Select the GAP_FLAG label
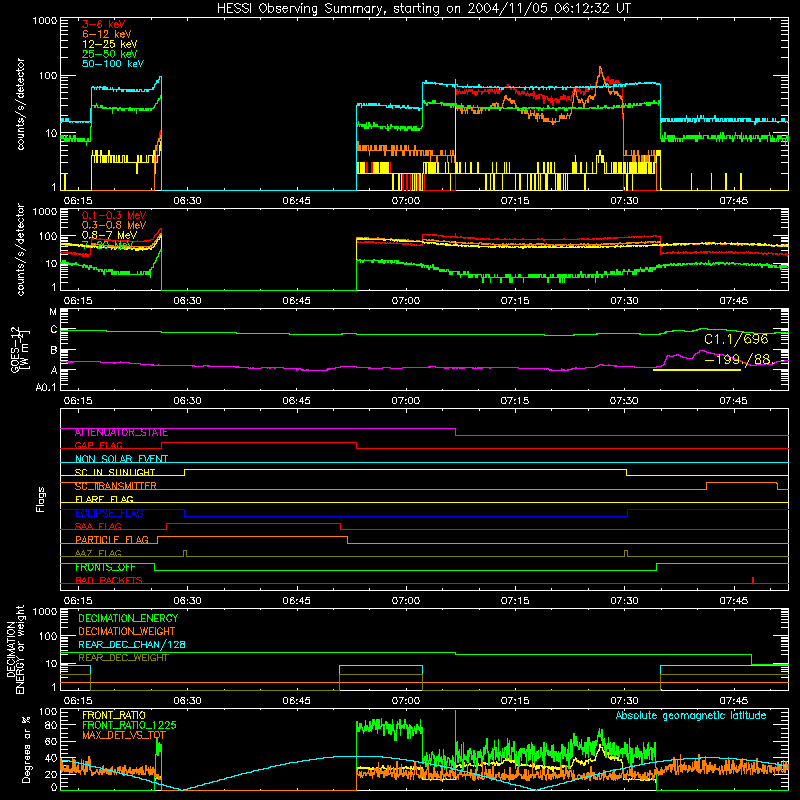Viewport: 800px width, 800px height. [x=98, y=445]
